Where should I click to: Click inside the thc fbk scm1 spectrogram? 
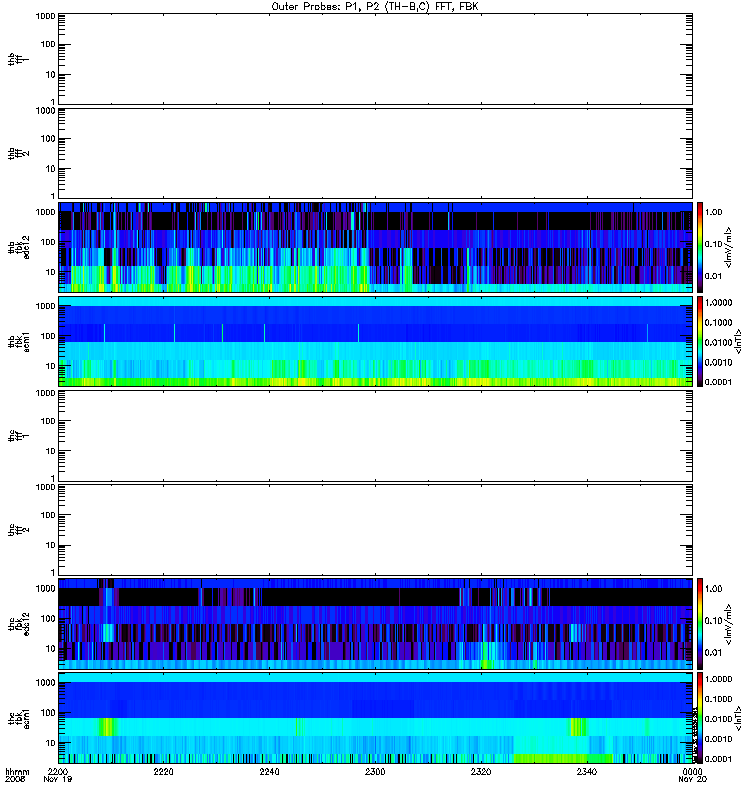click(x=375, y=718)
